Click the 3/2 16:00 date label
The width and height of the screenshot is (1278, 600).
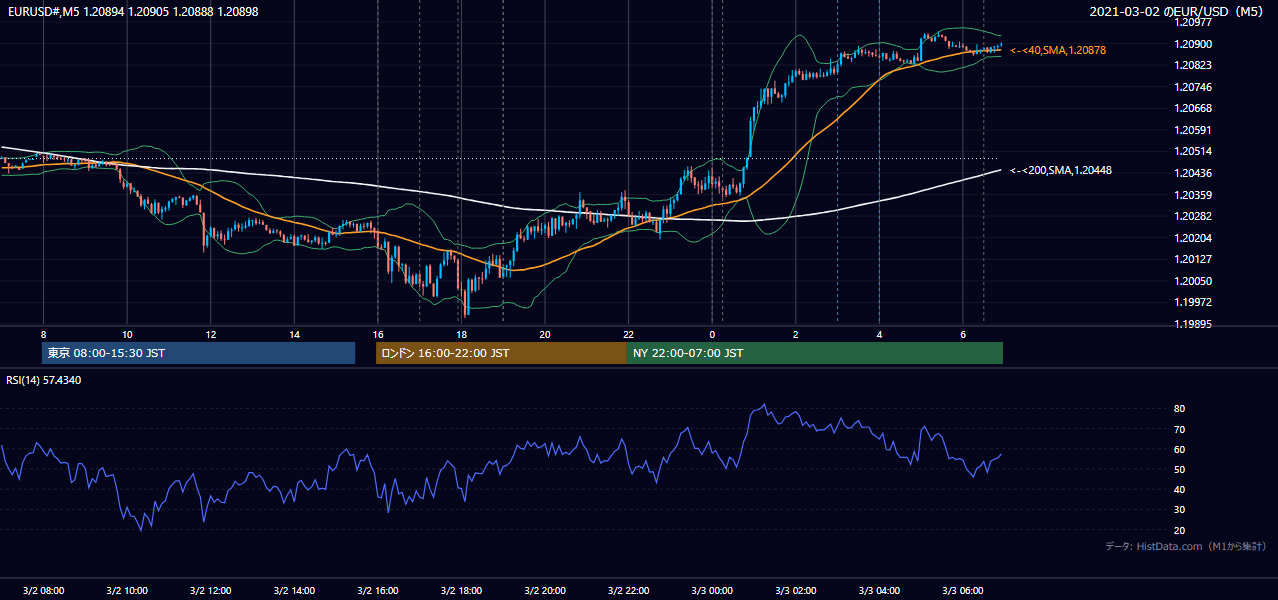[x=378, y=590]
